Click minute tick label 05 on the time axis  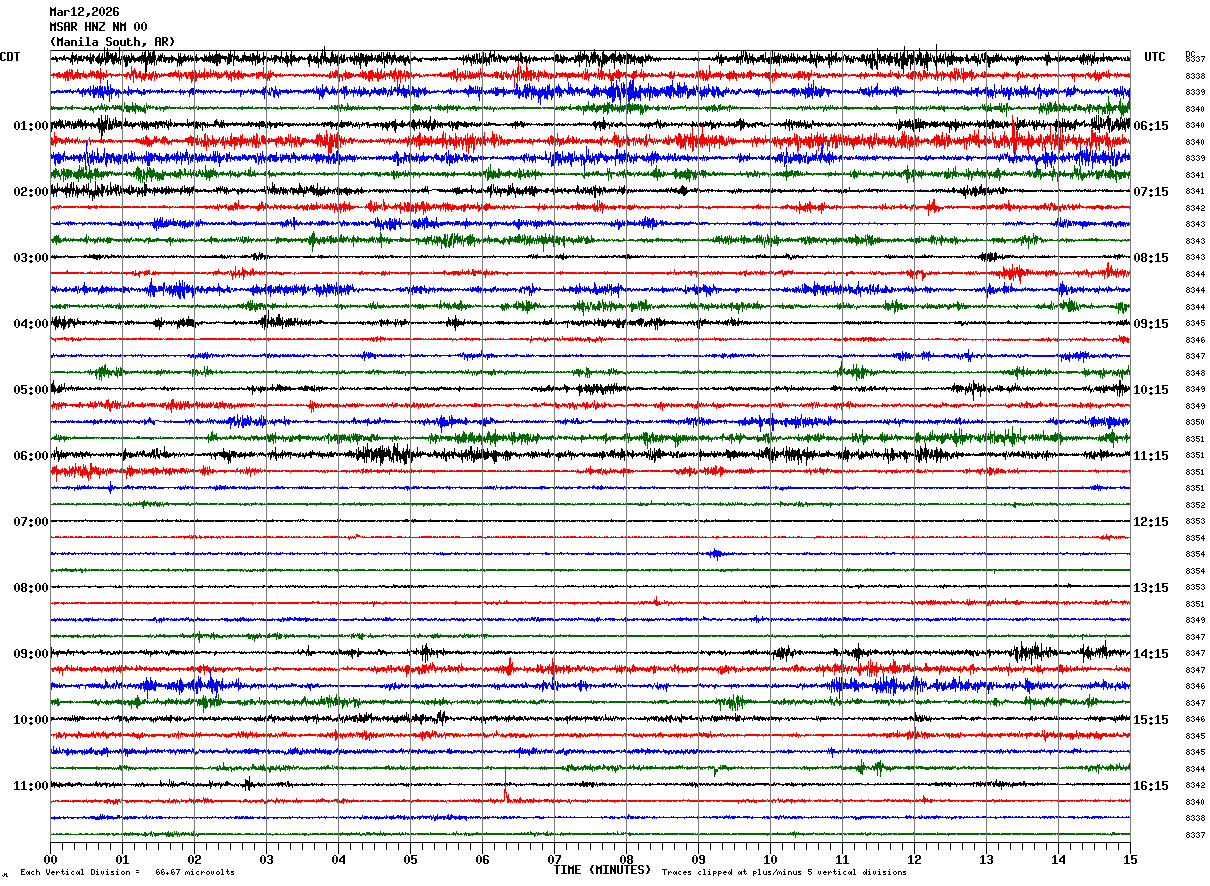click(410, 859)
